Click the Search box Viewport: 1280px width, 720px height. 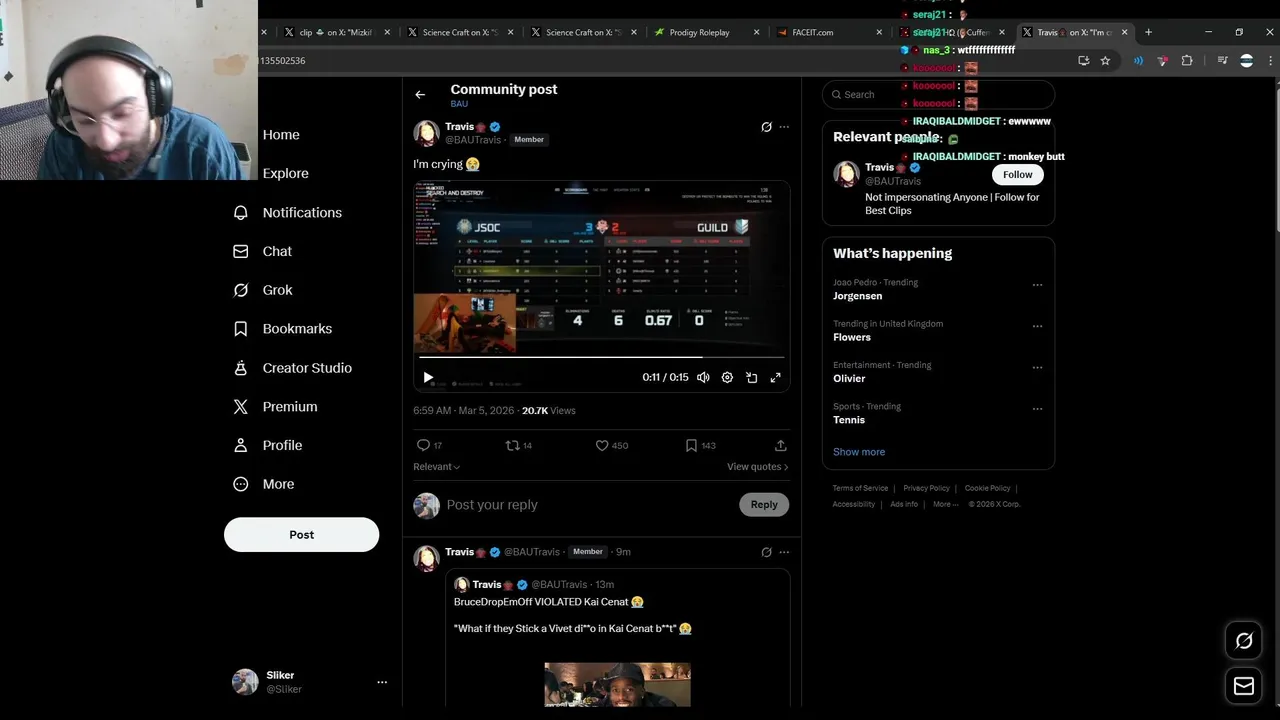(938, 94)
